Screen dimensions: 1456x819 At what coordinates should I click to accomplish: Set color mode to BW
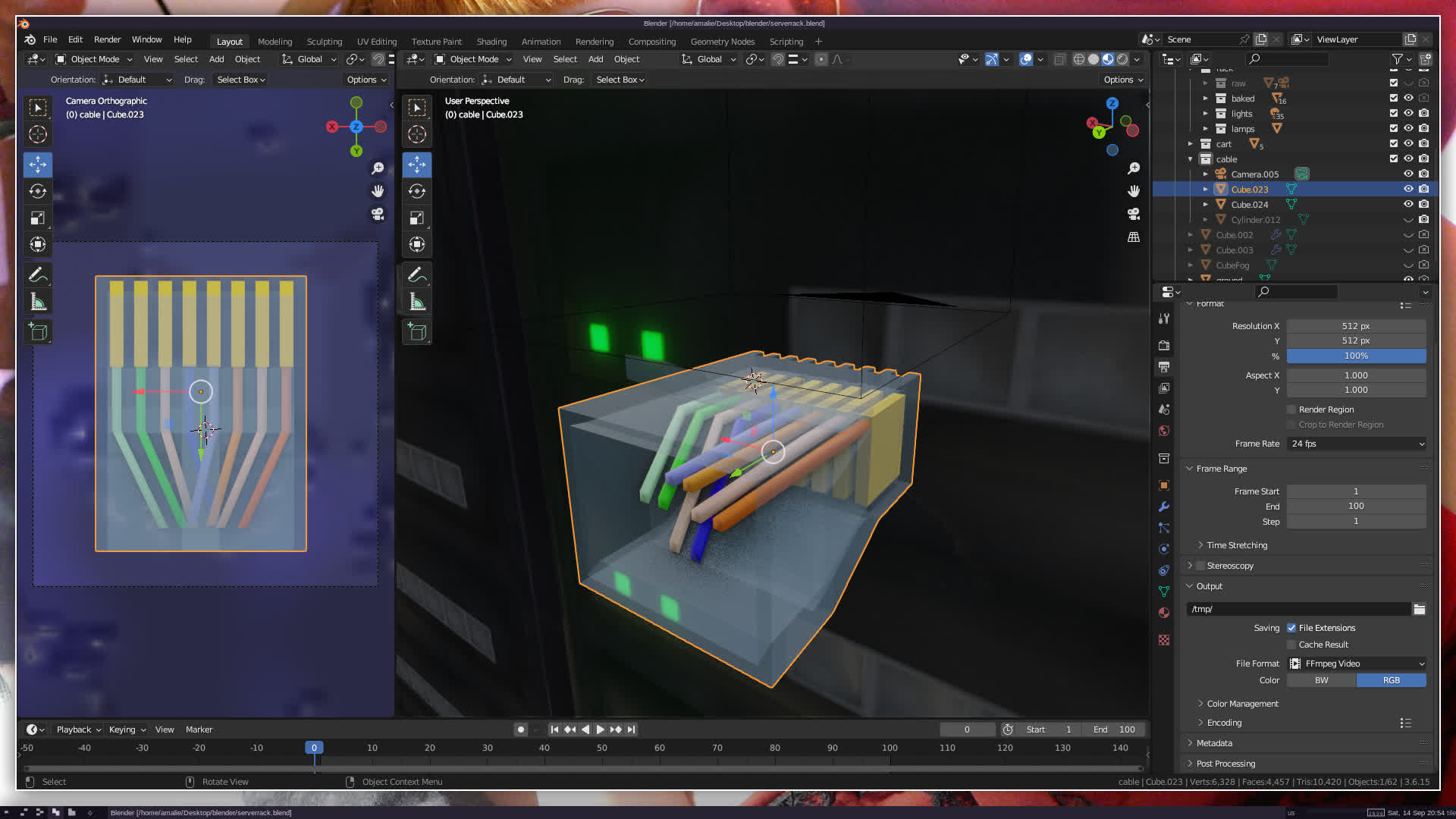coord(1321,680)
